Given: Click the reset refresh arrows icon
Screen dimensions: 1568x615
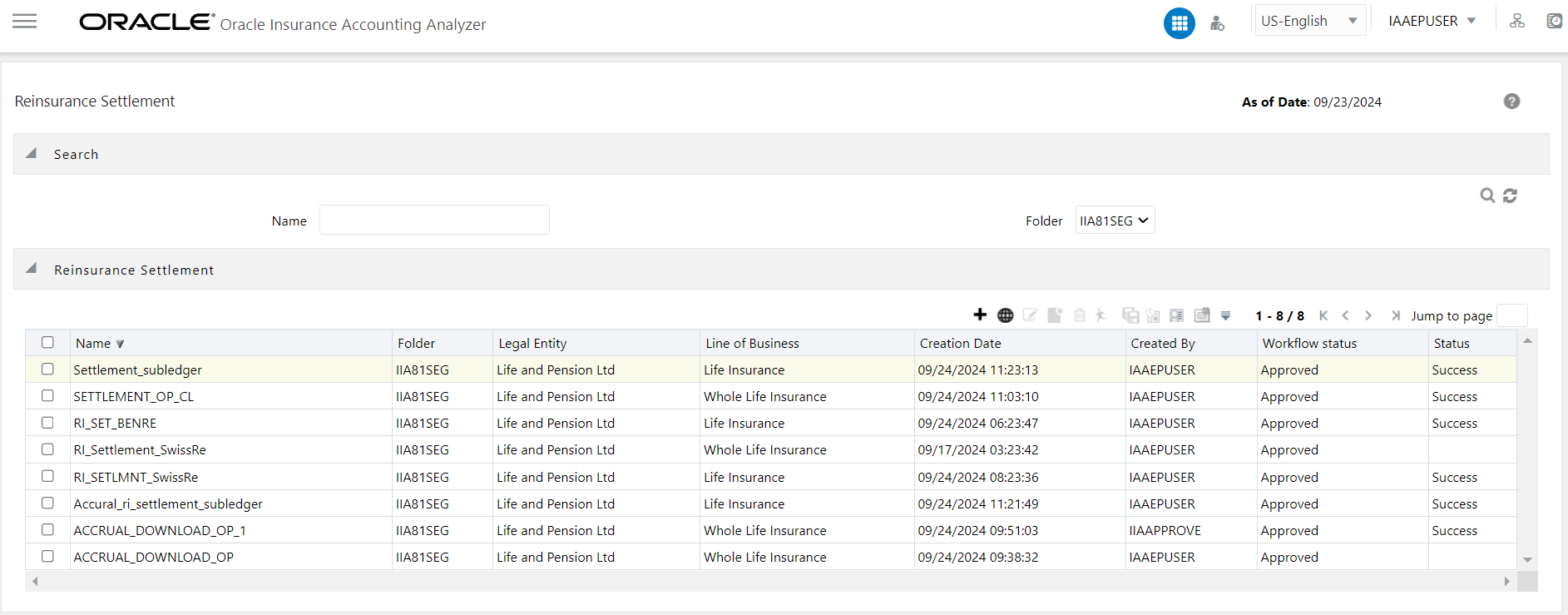Looking at the screenshot, I should (x=1510, y=196).
